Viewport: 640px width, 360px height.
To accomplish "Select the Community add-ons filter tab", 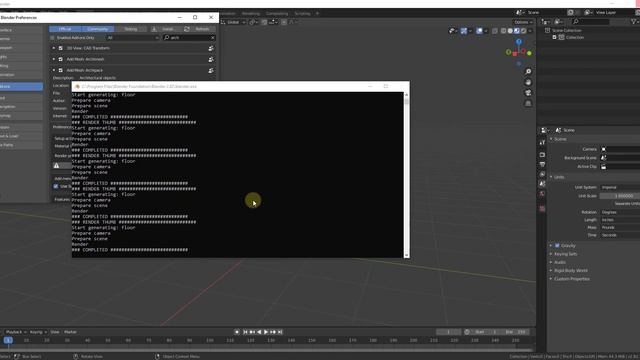I will coord(98,29).
